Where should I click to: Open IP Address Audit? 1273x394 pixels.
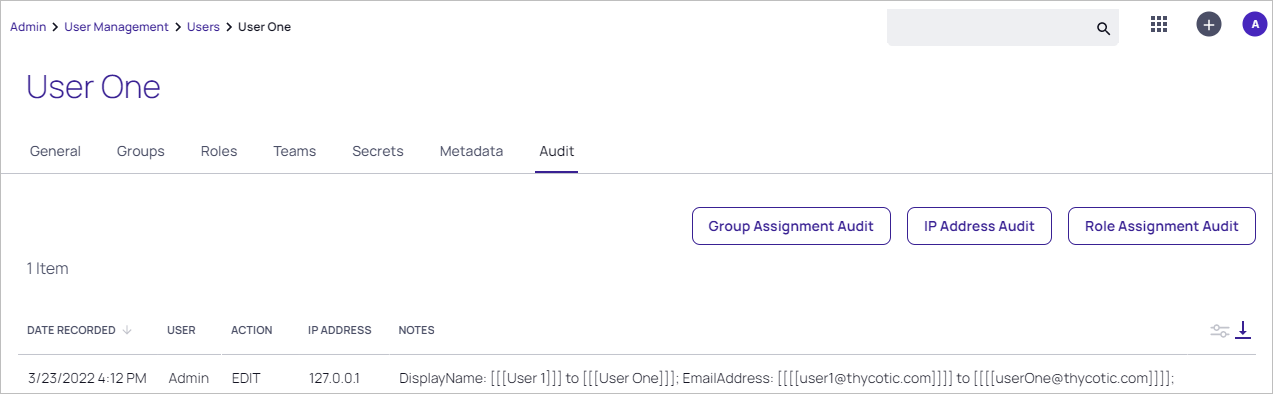979,226
